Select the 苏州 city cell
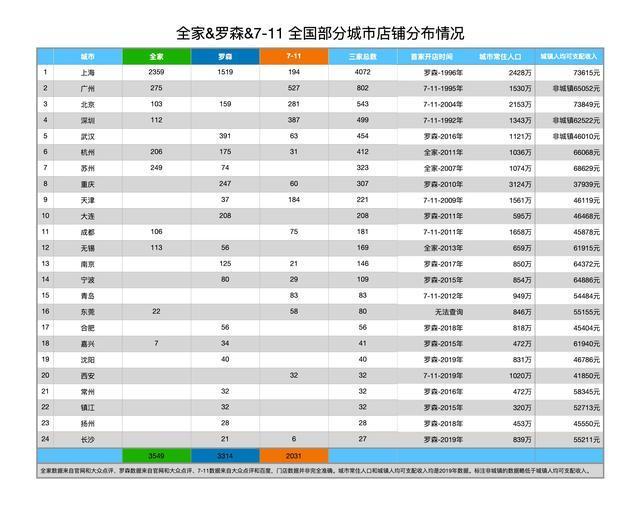This screenshot has height=510, width=640. click(x=87, y=168)
